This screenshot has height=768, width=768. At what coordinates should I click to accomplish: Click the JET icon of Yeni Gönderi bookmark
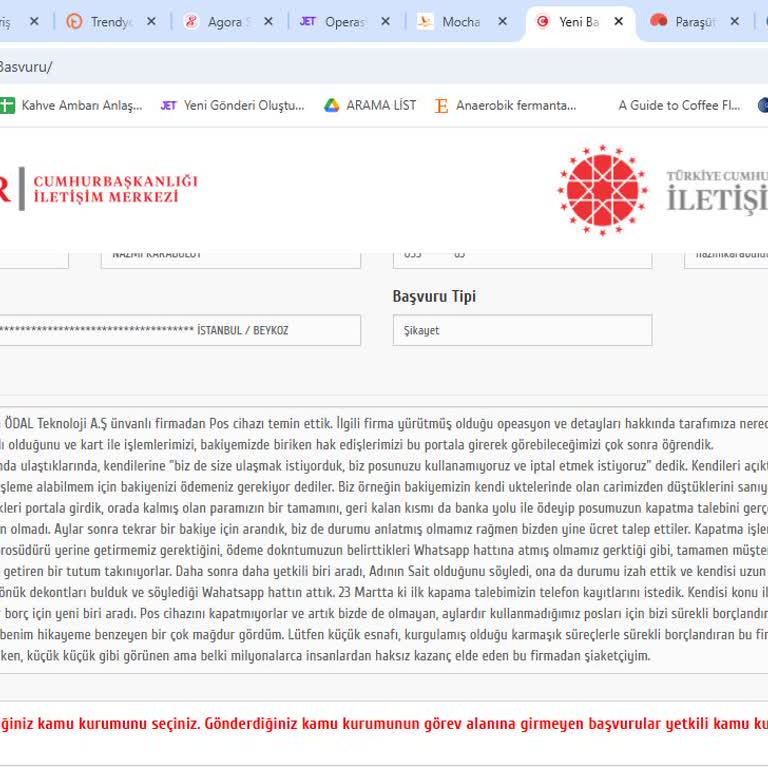click(168, 105)
